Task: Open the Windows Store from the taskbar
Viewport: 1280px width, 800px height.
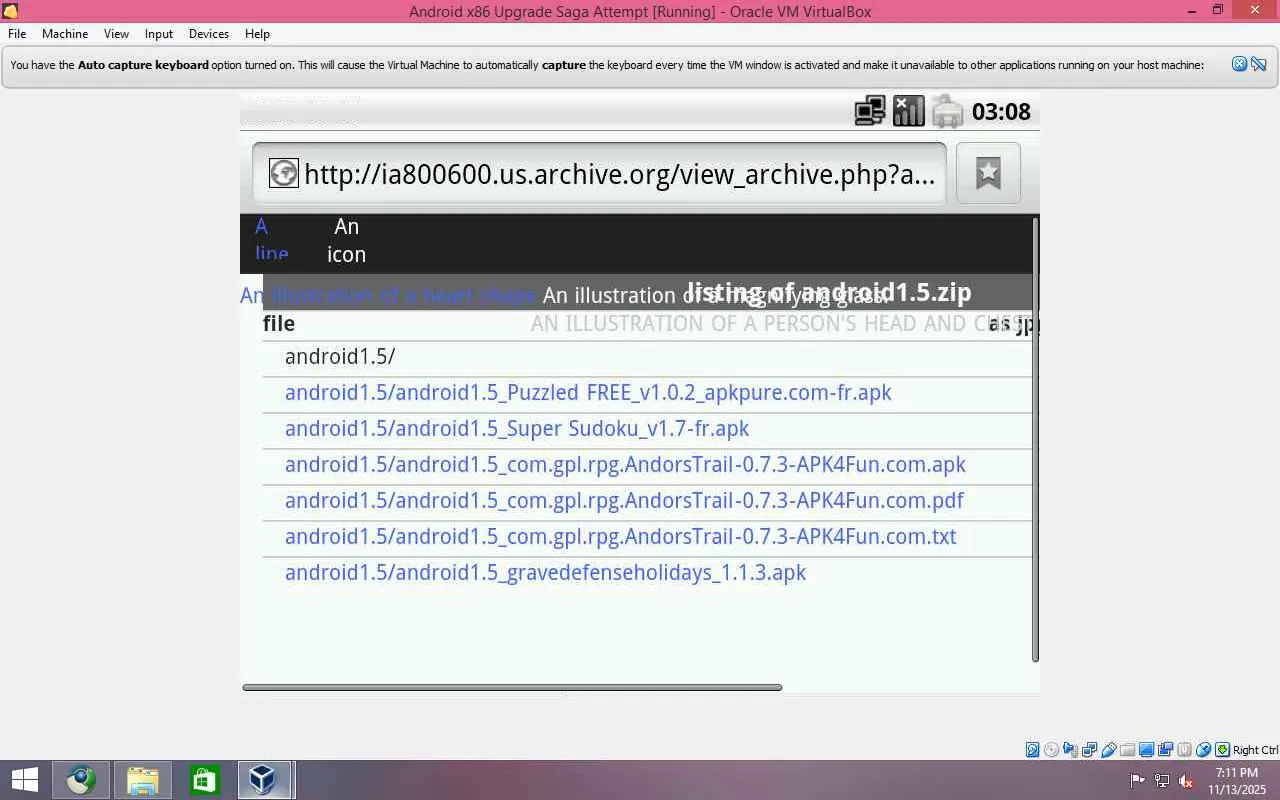Action: click(205, 780)
